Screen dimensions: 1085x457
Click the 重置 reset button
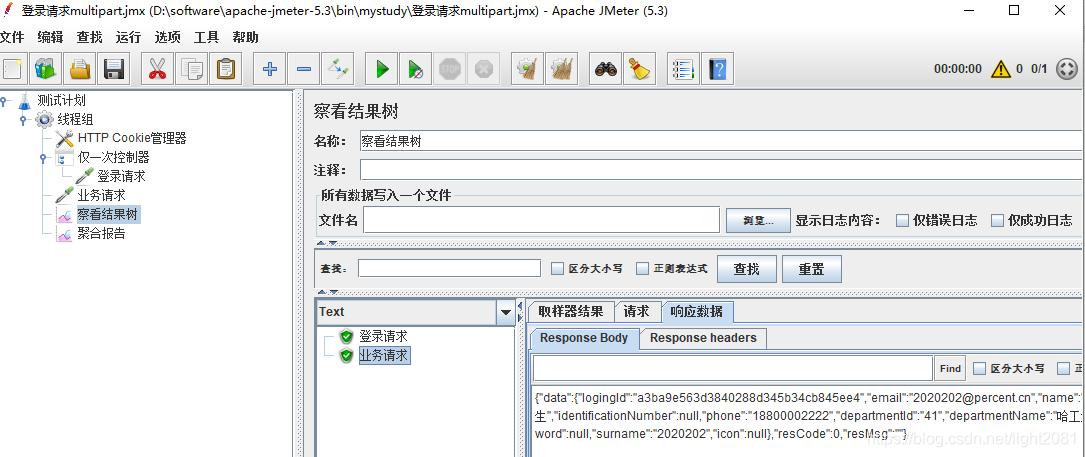(x=812, y=269)
